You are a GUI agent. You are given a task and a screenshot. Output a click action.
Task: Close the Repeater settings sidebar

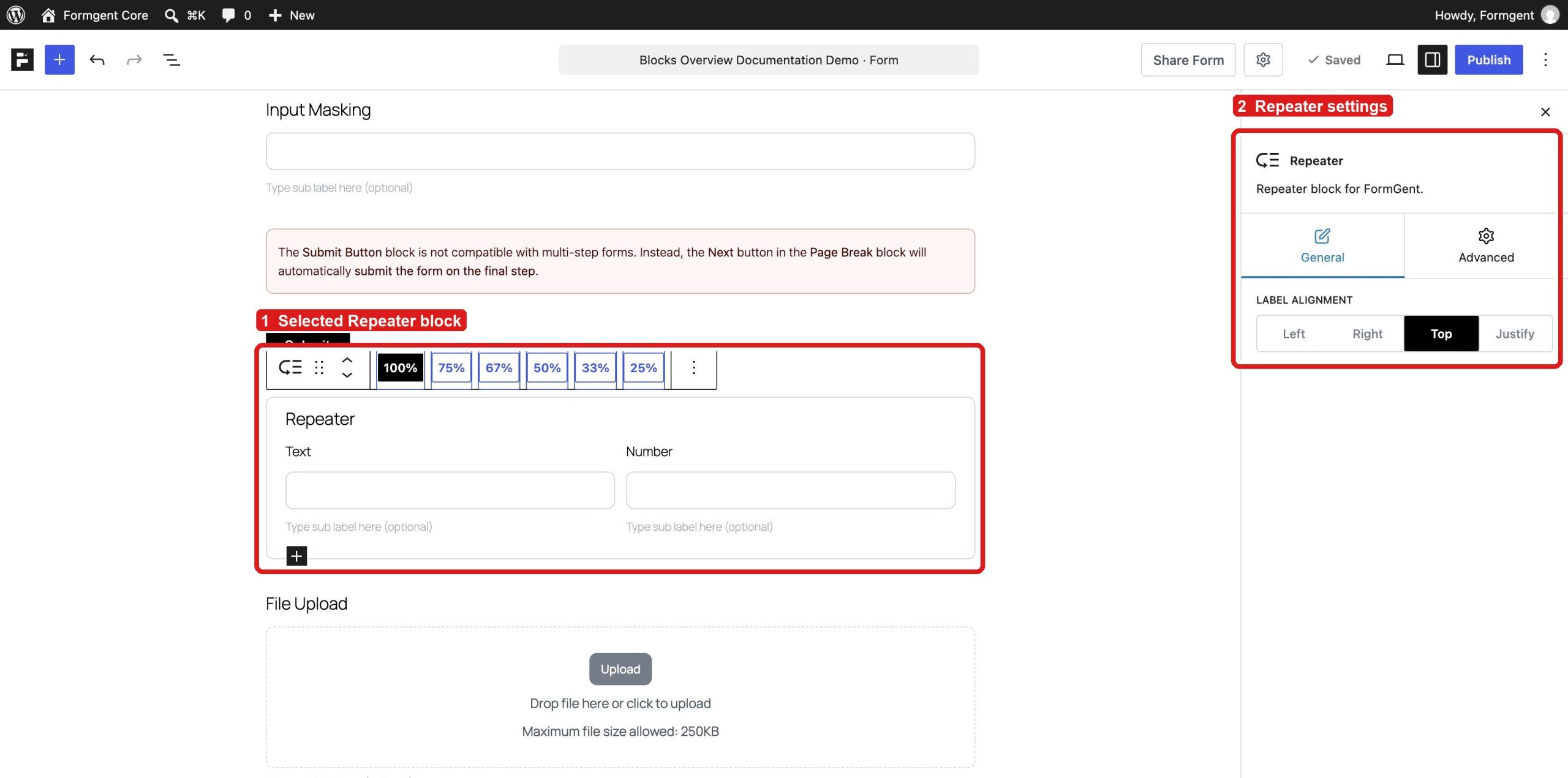(1545, 112)
